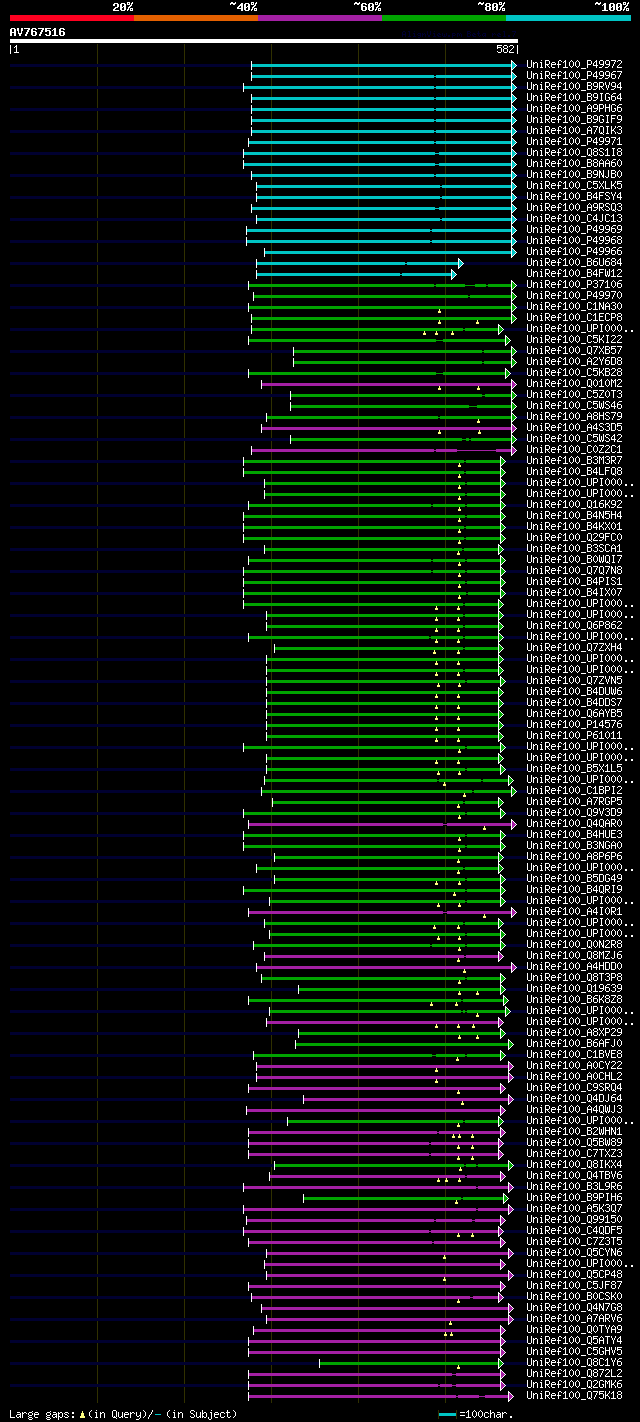640x1422 pixels.
Task: Click UniRef100_Q99150 label
Action: click(x=574, y=1219)
